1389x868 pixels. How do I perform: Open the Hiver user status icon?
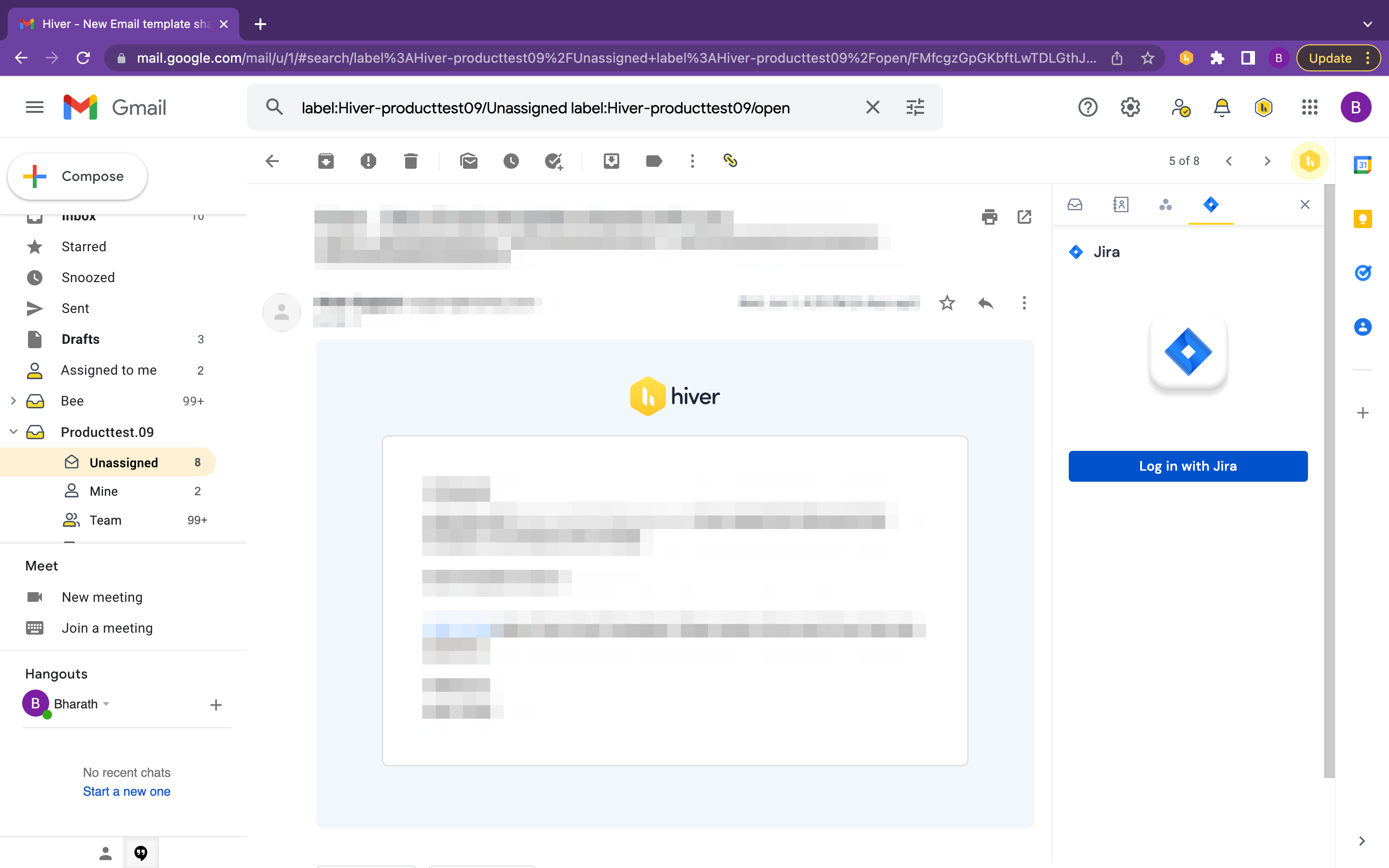(x=1181, y=108)
